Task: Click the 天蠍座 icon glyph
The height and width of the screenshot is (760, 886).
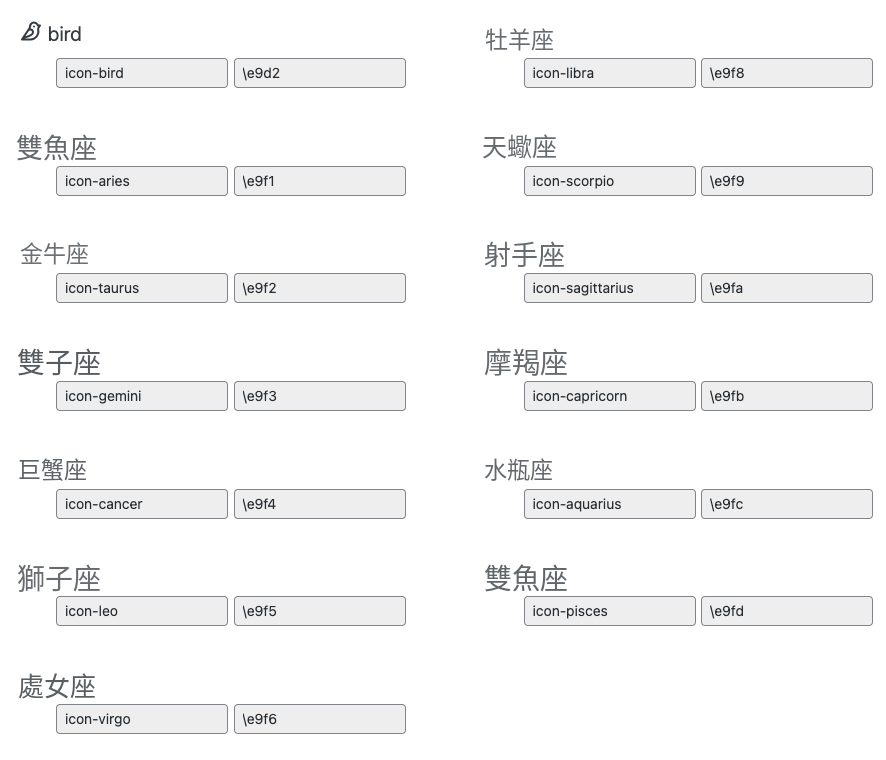Action: tap(520, 147)
